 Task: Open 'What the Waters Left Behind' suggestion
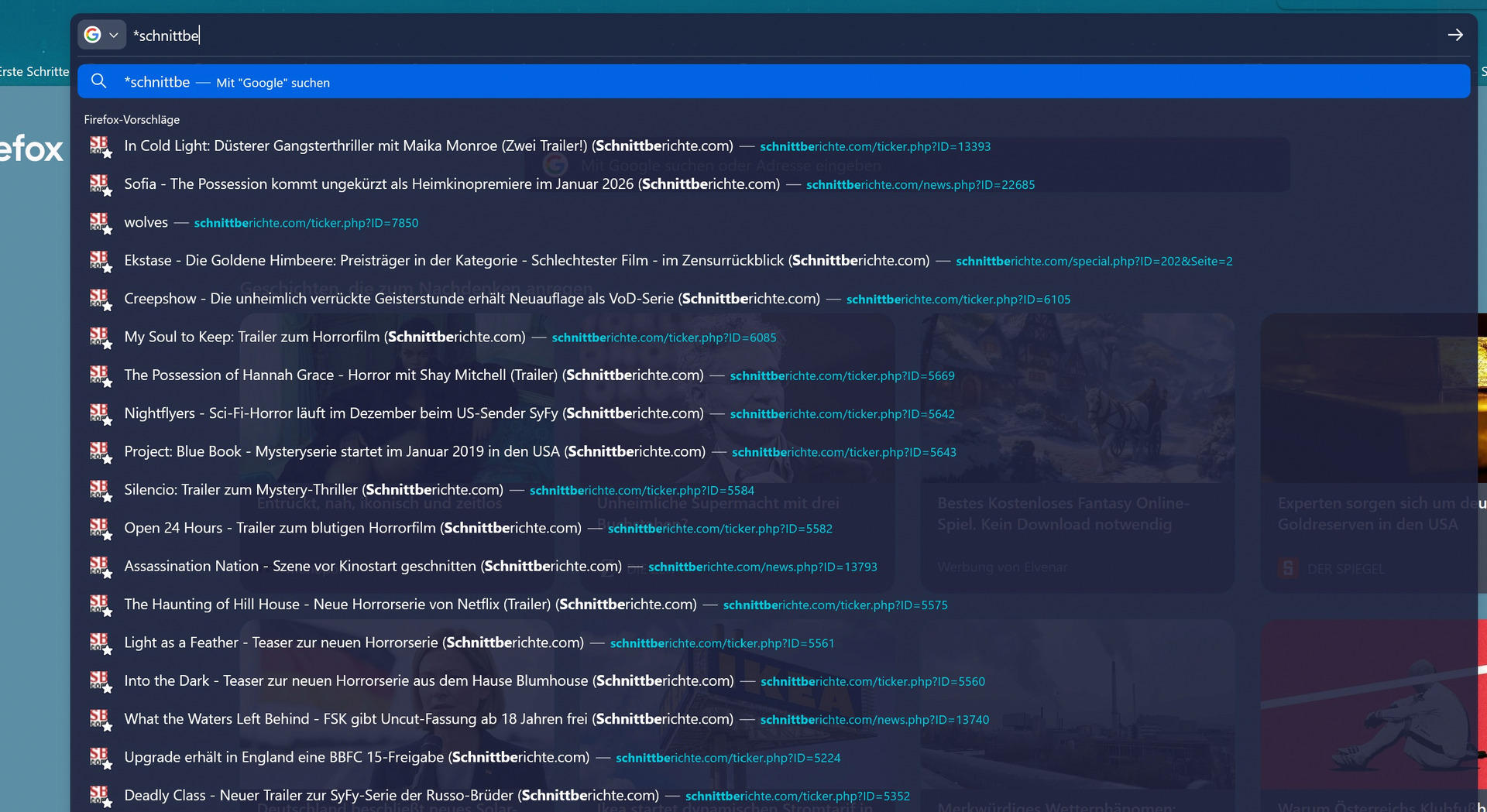[774, 719]
